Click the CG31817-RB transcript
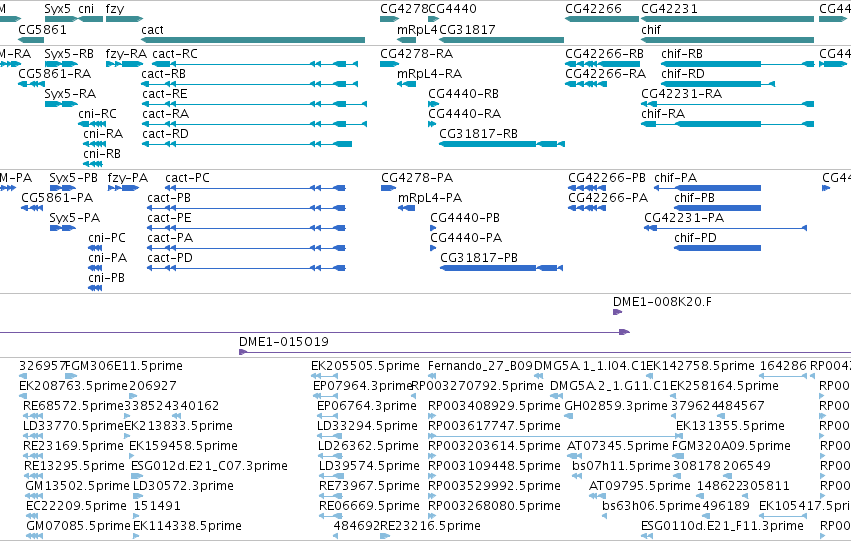This screenshot has width=851, height=541. 502,144
